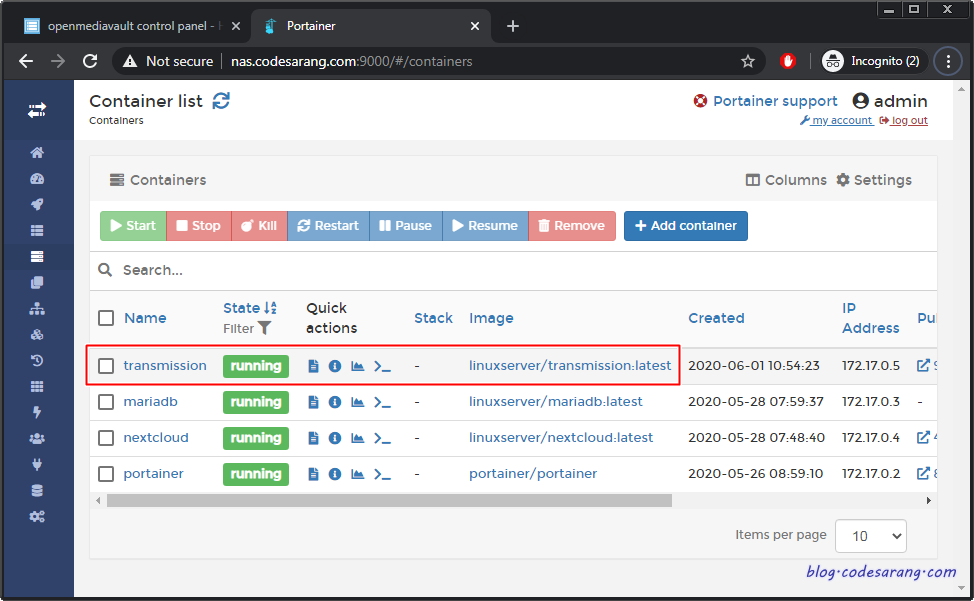Open Chrome's three-dot menu
974x601 pixels.
point(948,61)
